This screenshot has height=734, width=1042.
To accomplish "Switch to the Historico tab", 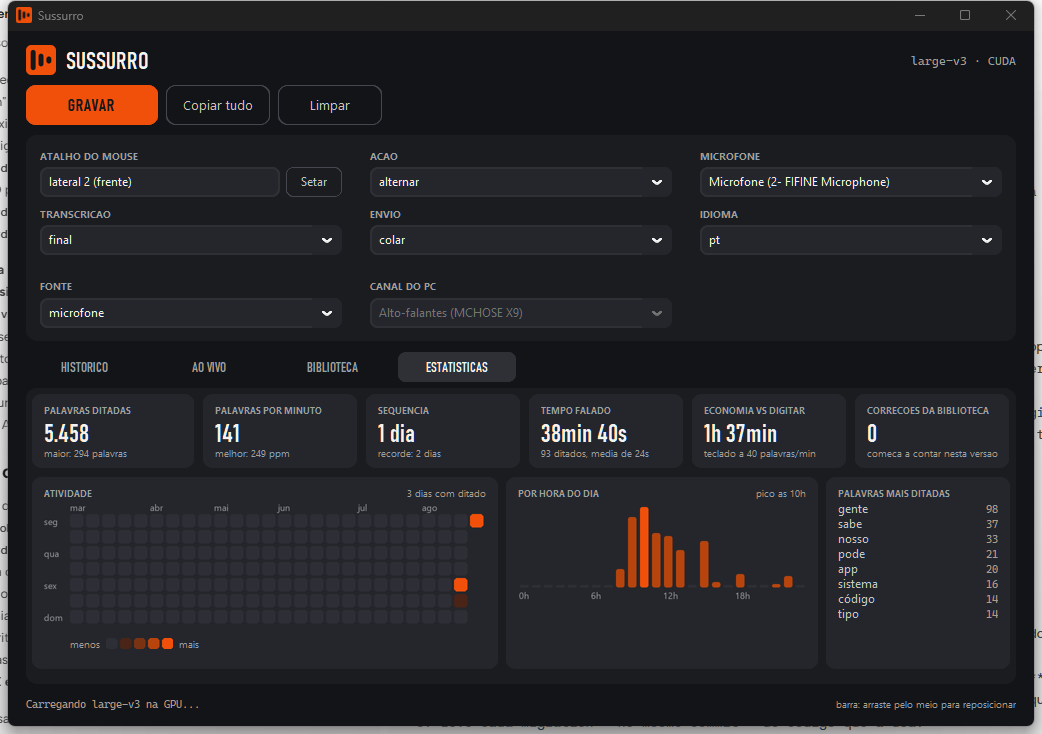I will point(84,367).
